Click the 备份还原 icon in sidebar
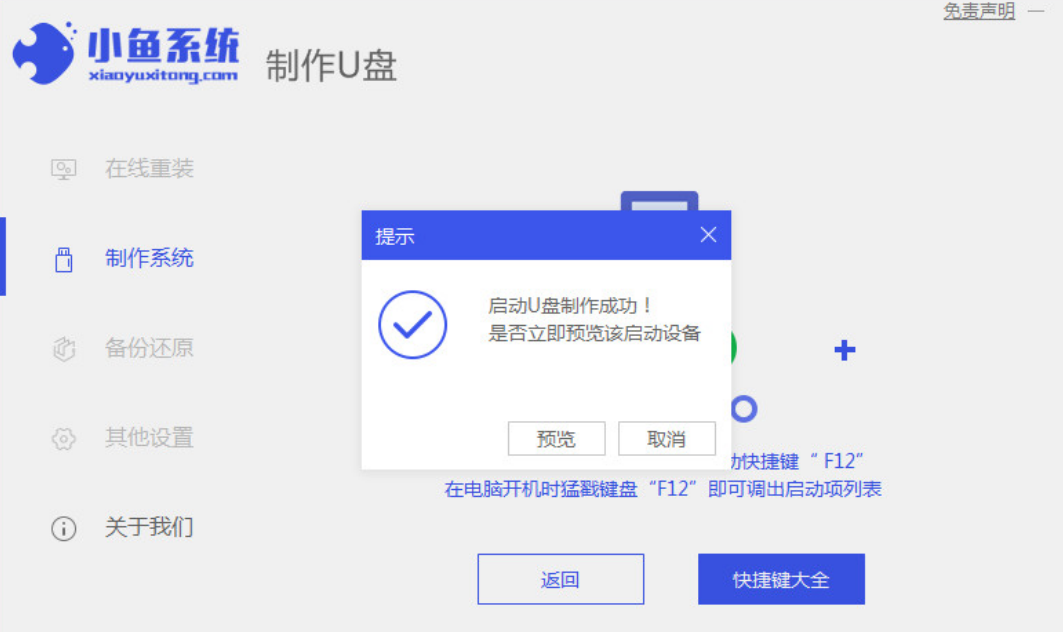 click(64, 349)
